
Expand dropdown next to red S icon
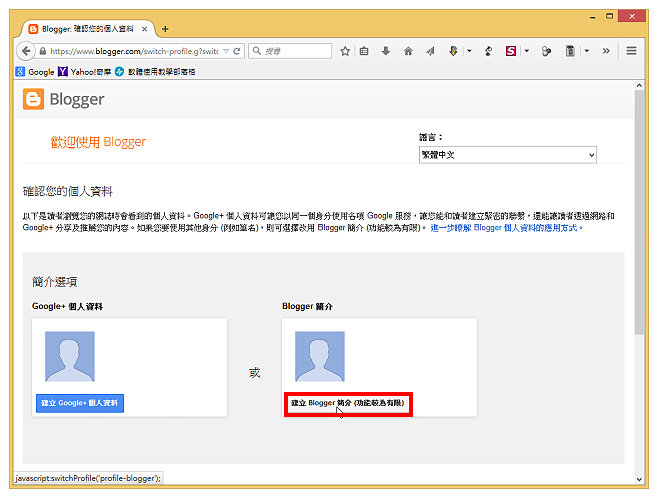click(x=527, y=51)
